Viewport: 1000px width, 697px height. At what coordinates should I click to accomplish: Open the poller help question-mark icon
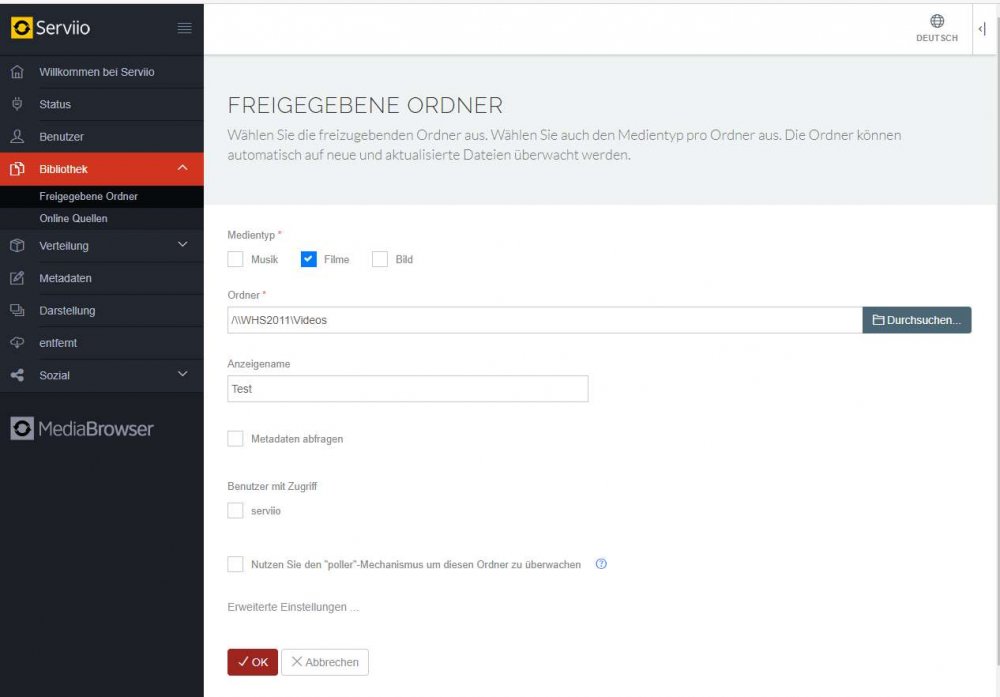601,564
